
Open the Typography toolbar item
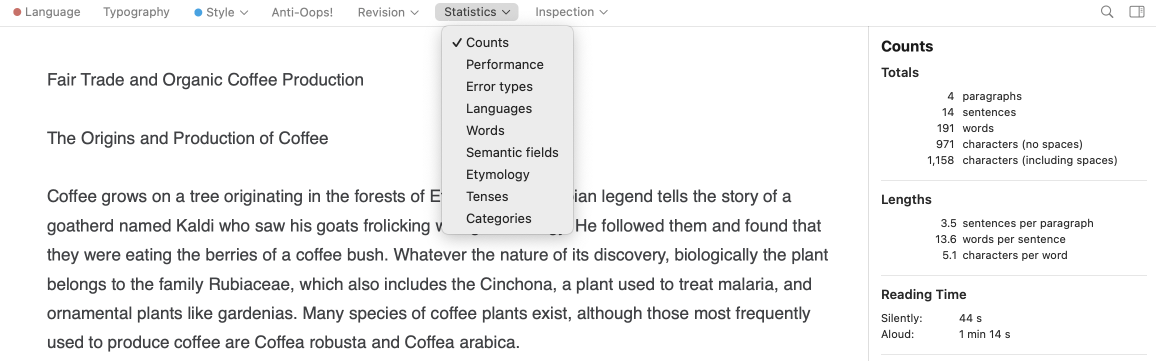pos(136,13)
